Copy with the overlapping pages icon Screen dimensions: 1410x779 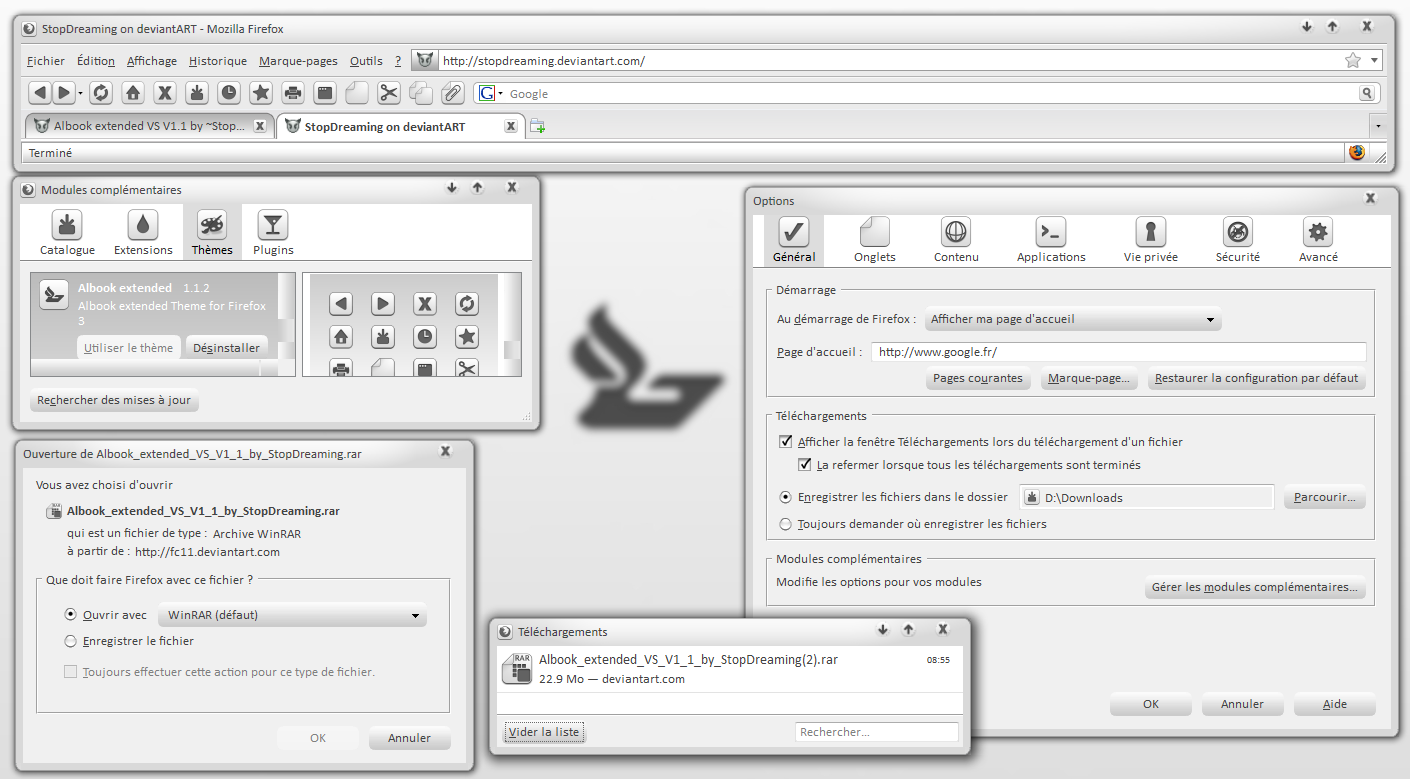click(421, 94)
